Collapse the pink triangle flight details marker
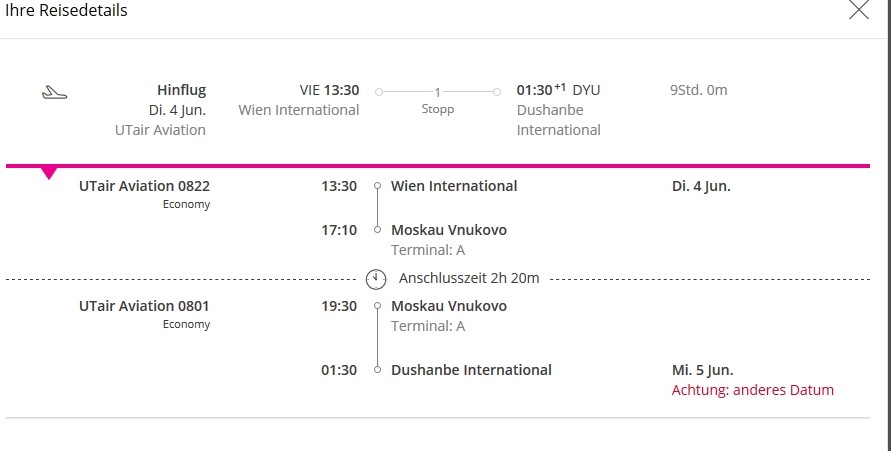Screen dimensions: 891x451 (49, 173)
